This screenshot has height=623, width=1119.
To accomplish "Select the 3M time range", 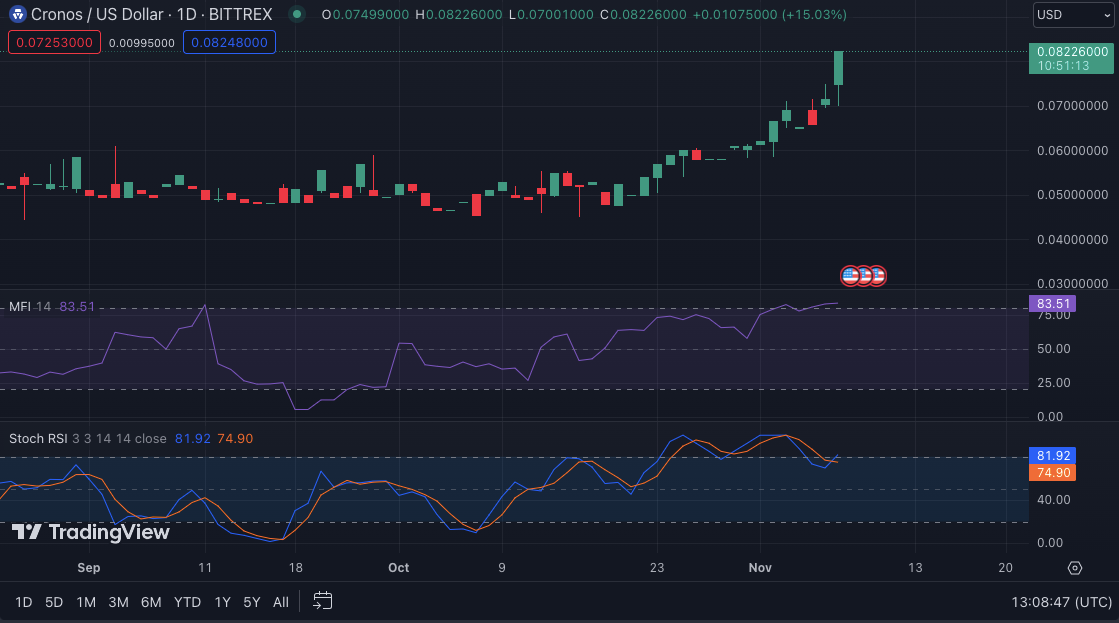I will [118, 602].
